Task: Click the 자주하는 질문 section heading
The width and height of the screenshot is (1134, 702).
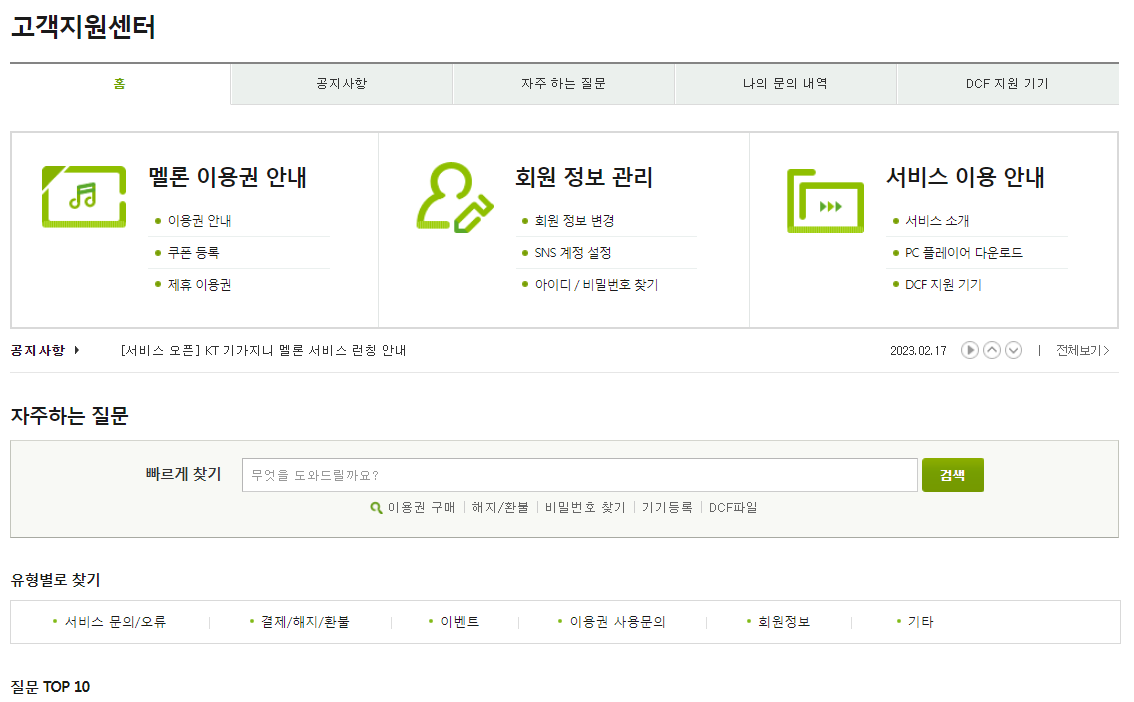Action: (x=69, y=416)
